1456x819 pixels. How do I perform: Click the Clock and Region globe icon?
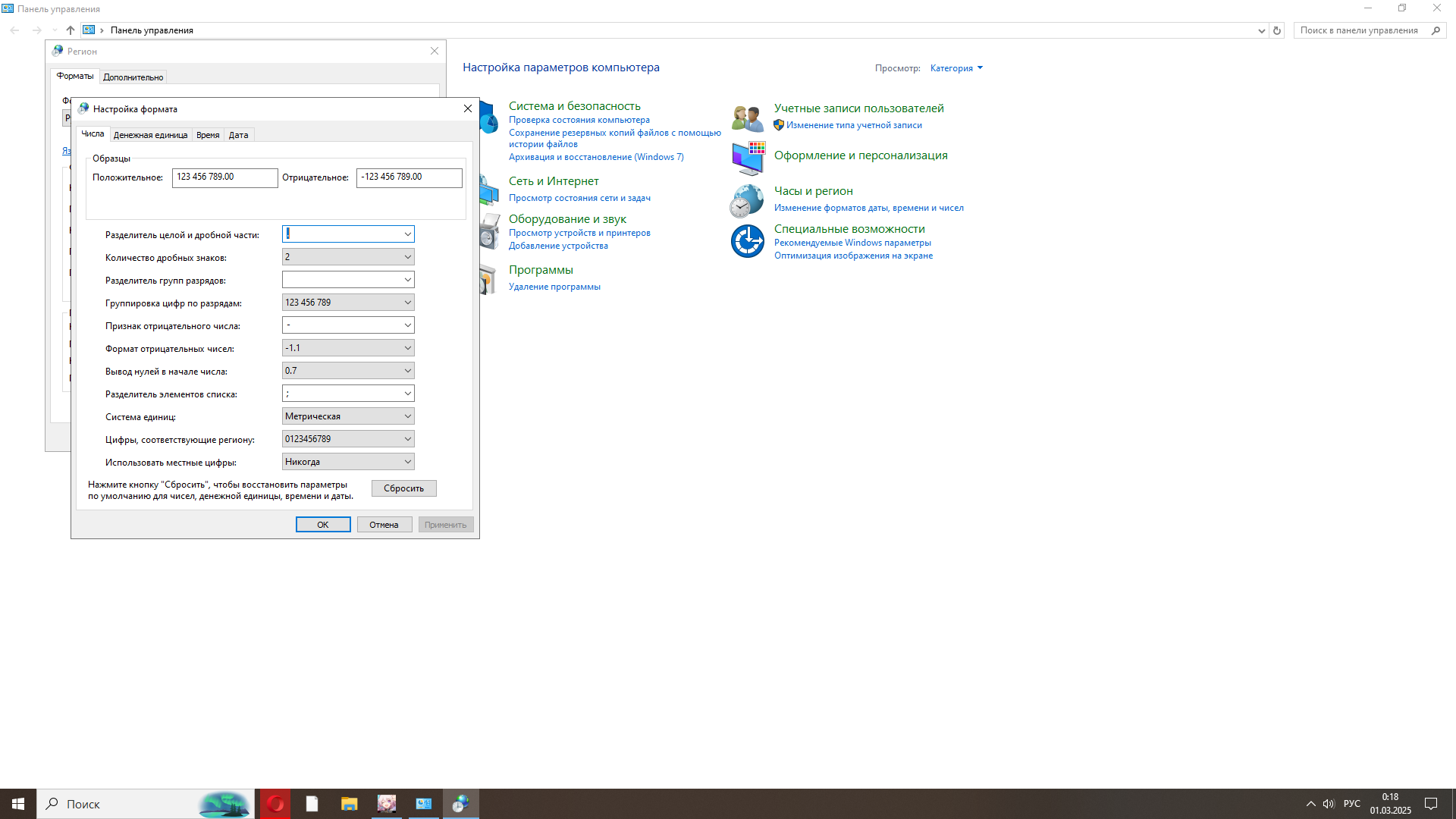pos(747,200)
